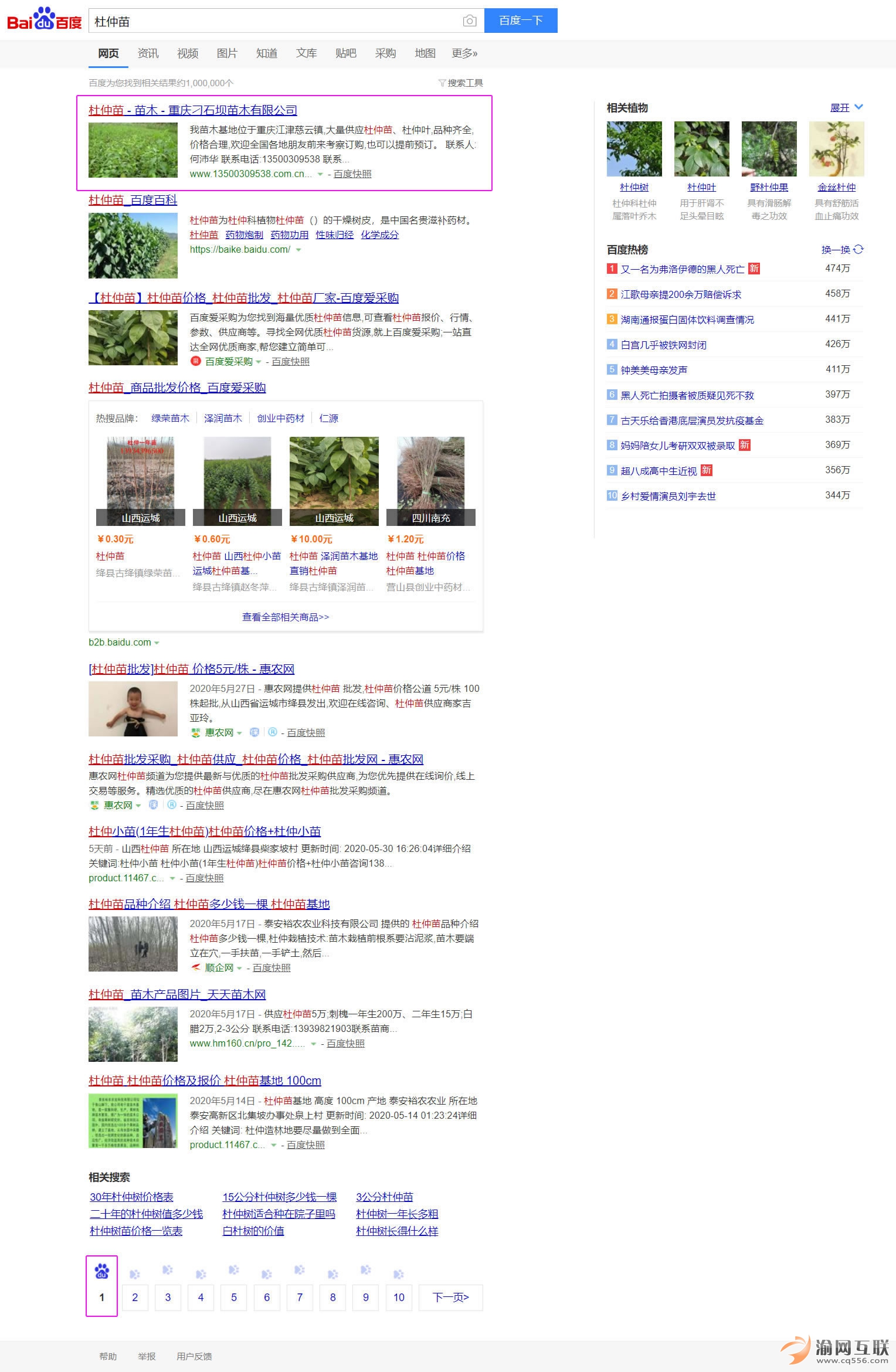Click the camera image search icon
896x1372 pixels.
[469, 21]
